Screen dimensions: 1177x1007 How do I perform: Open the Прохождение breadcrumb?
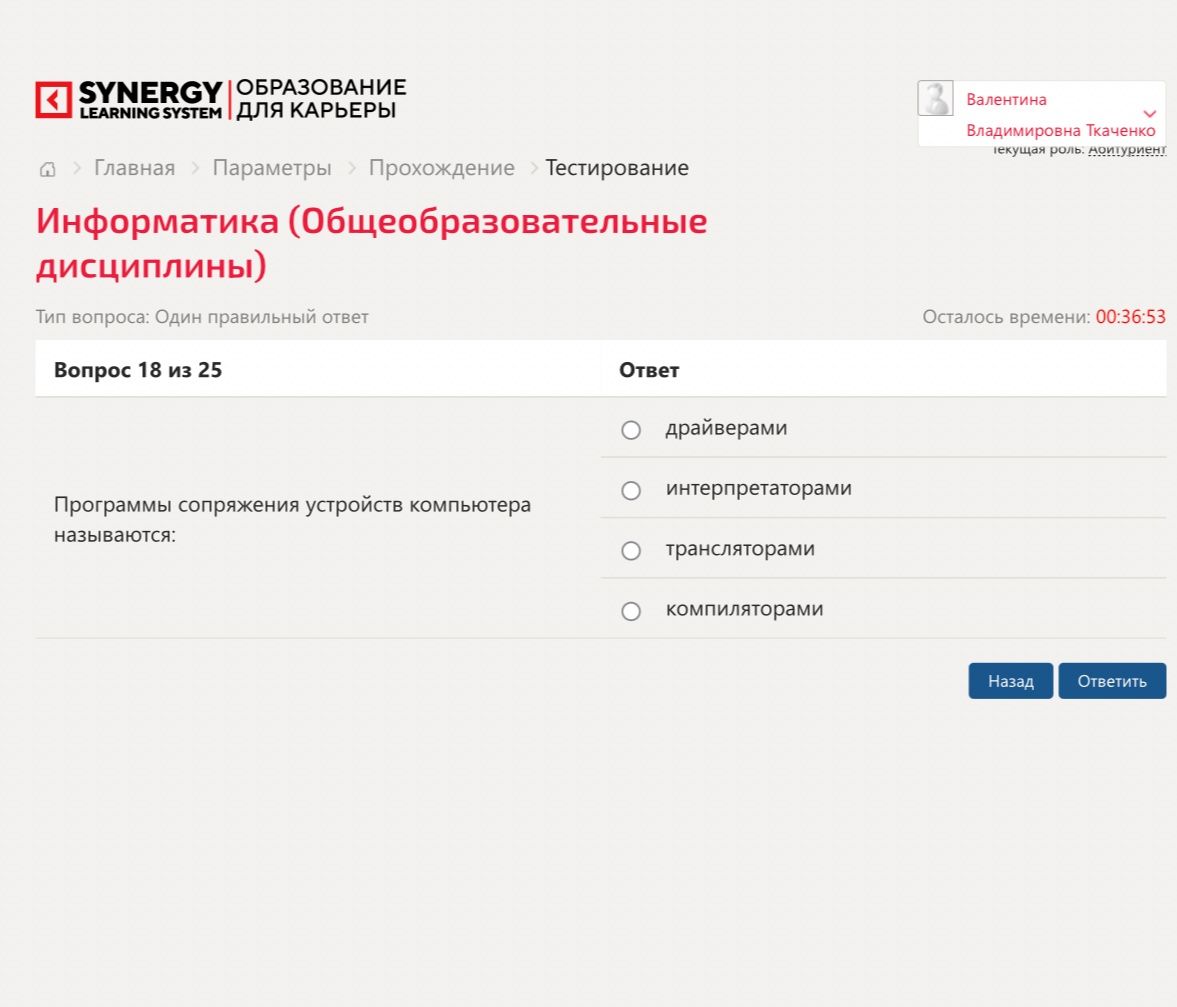441,168
